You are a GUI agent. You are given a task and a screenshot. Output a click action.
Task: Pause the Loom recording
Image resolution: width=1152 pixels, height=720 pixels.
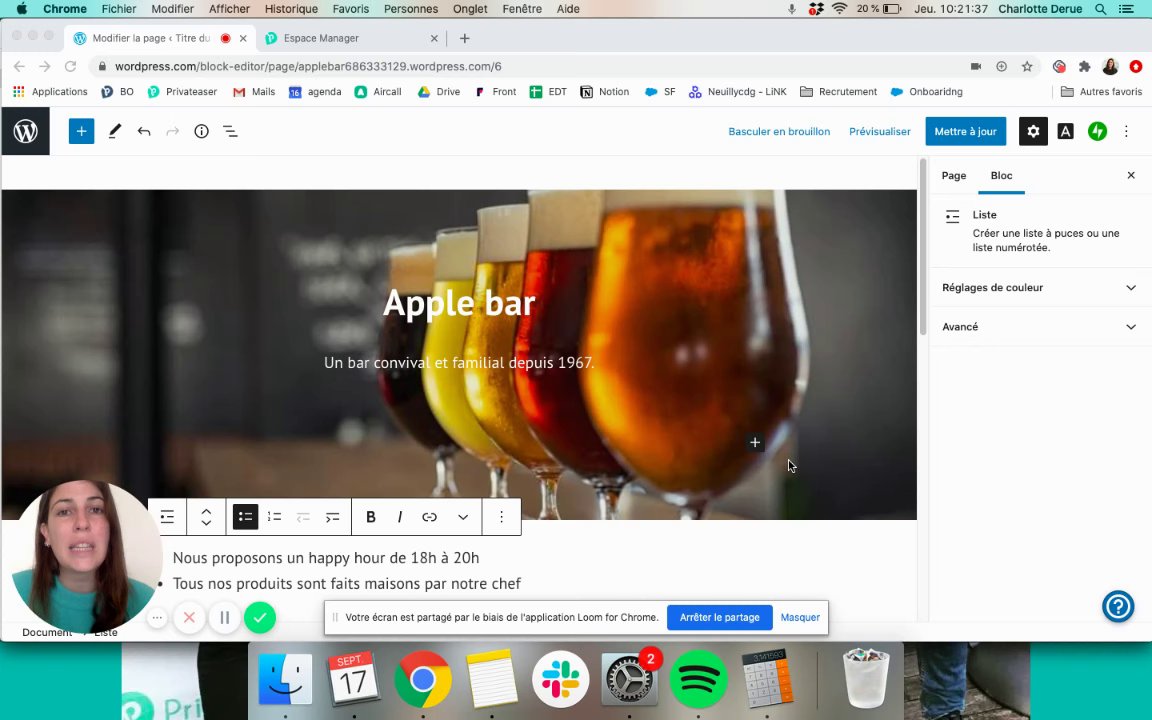pos(225,618)
